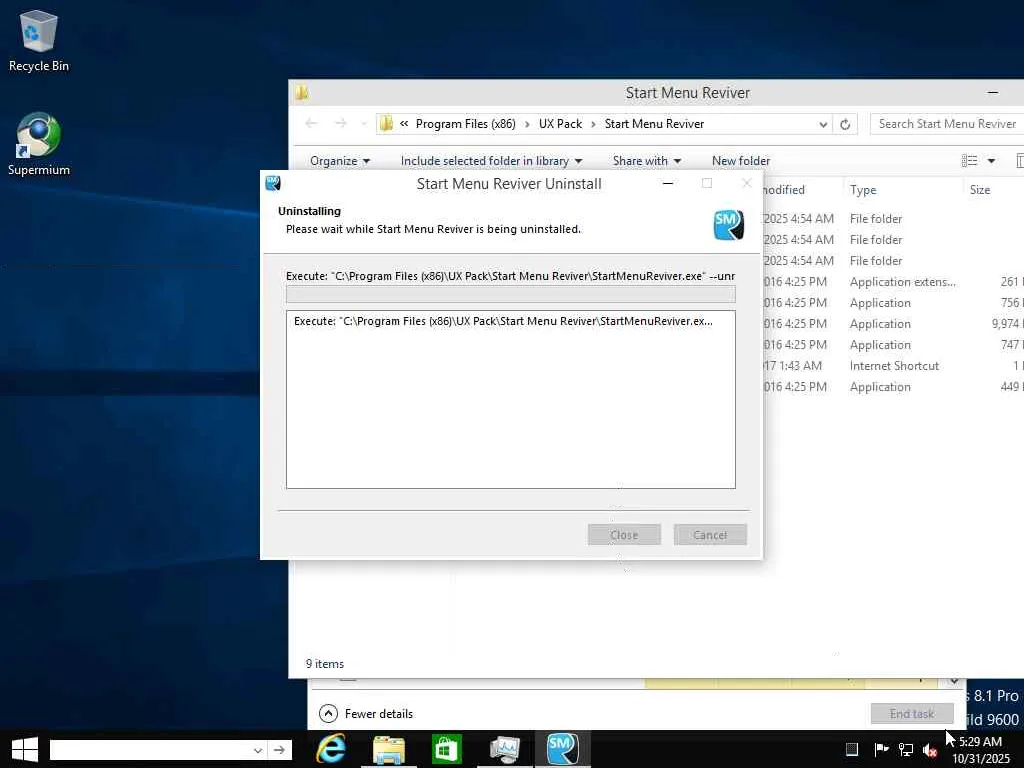Select Start Menu Reviver taskbar icon
Image resolution: width=1024 pixels, height=768 pixels.
(x=562, y=748)
